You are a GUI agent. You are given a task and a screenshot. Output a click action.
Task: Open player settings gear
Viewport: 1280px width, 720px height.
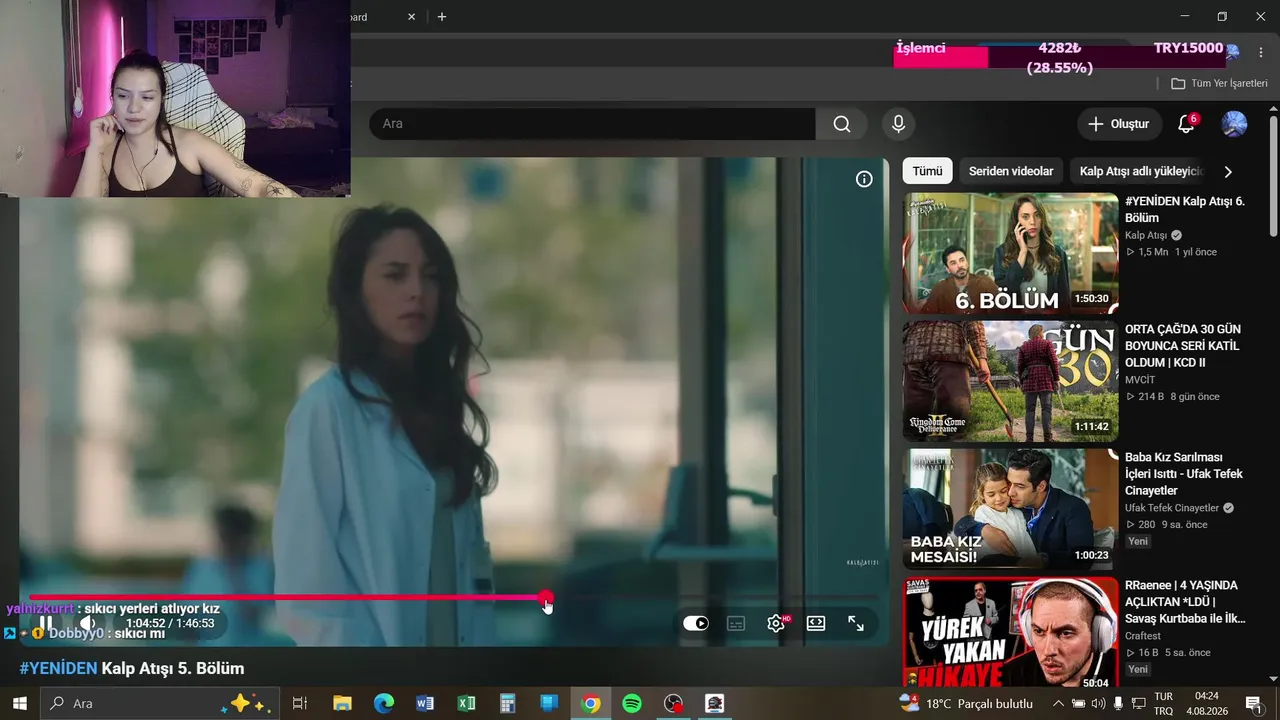(x=776, y=623)
